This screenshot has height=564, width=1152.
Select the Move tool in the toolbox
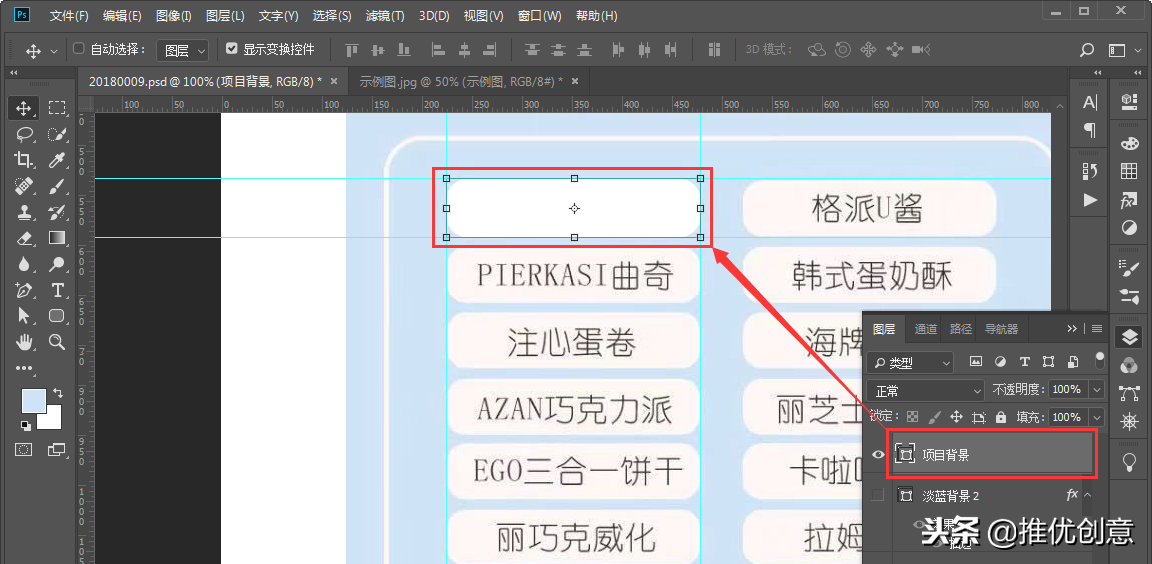[x=24, y=109]
